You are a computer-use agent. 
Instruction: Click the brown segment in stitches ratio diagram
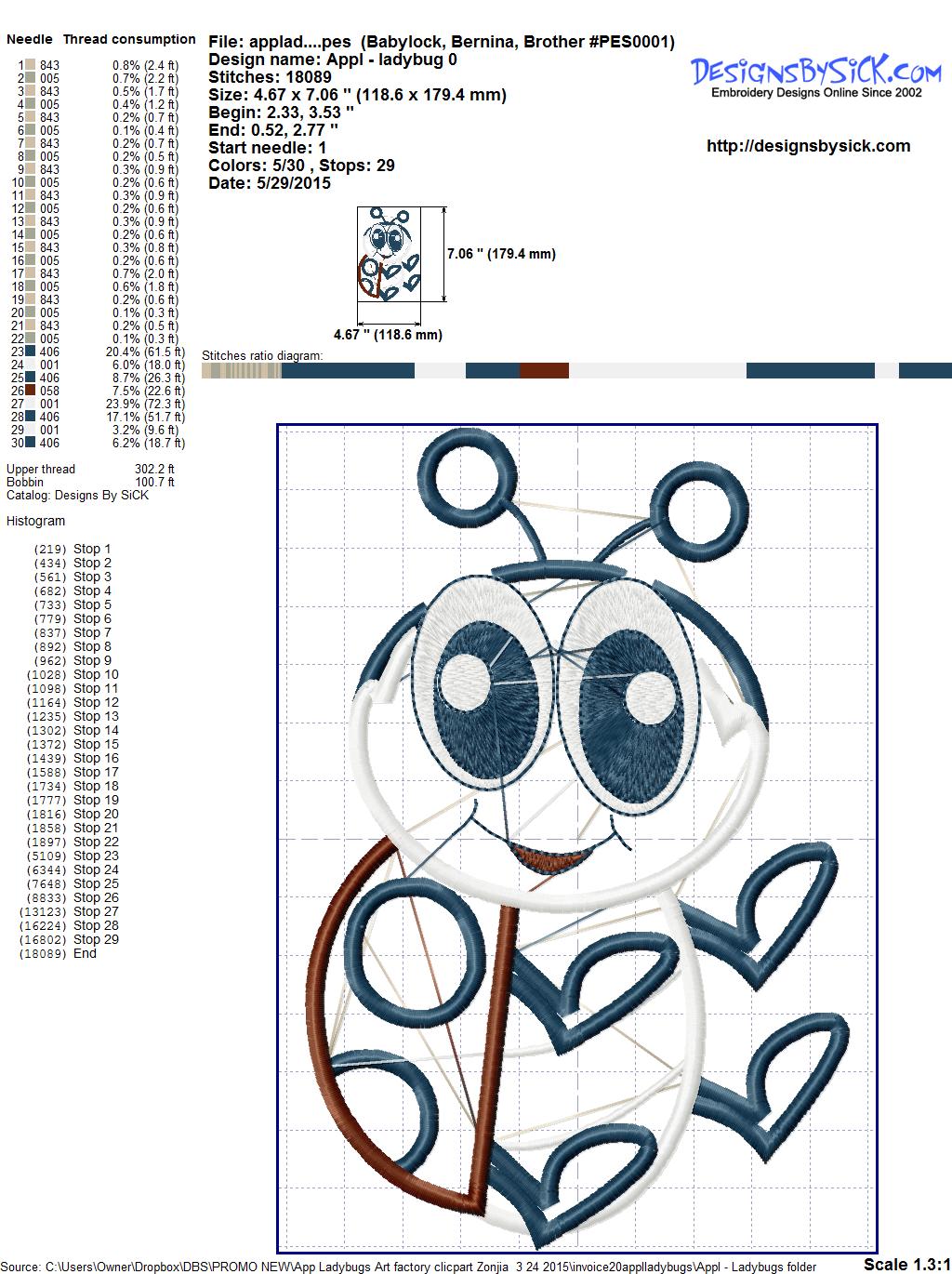[x=544, y=371]
